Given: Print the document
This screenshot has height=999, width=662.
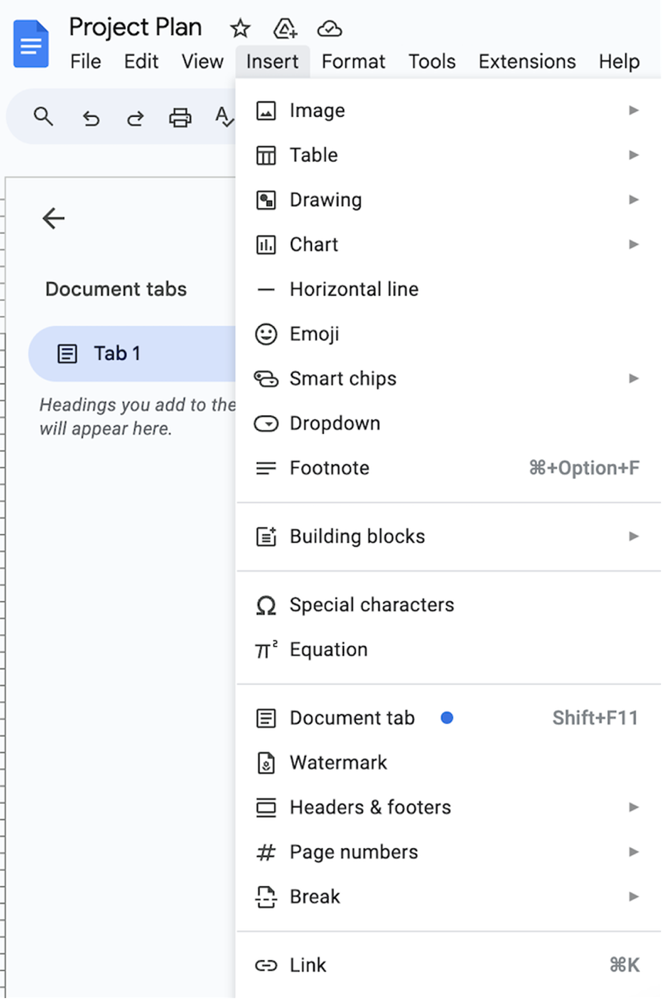Looking at the screenshot, I should pyautogui.click(x=180, y=118).
